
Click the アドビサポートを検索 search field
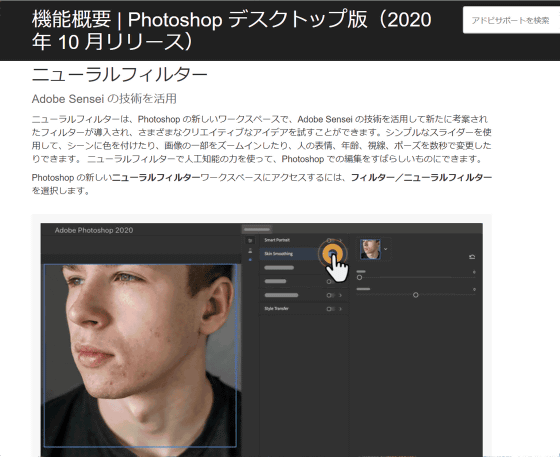click(x=511, y=20)
